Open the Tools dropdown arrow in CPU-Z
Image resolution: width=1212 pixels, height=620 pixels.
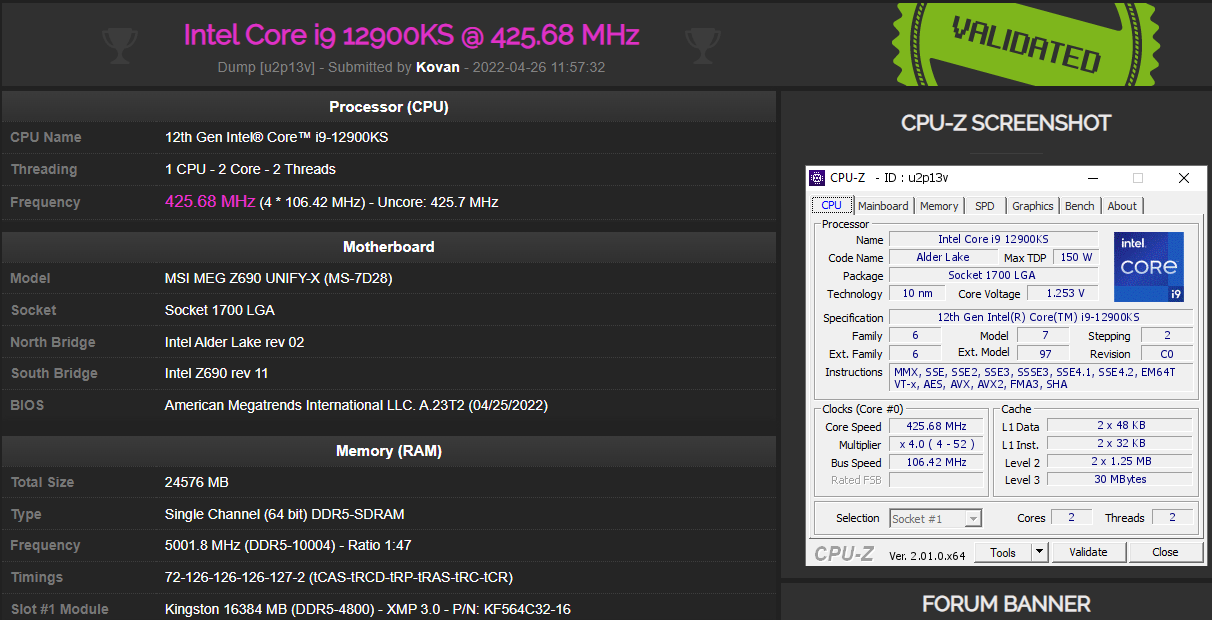point(1039,552)
